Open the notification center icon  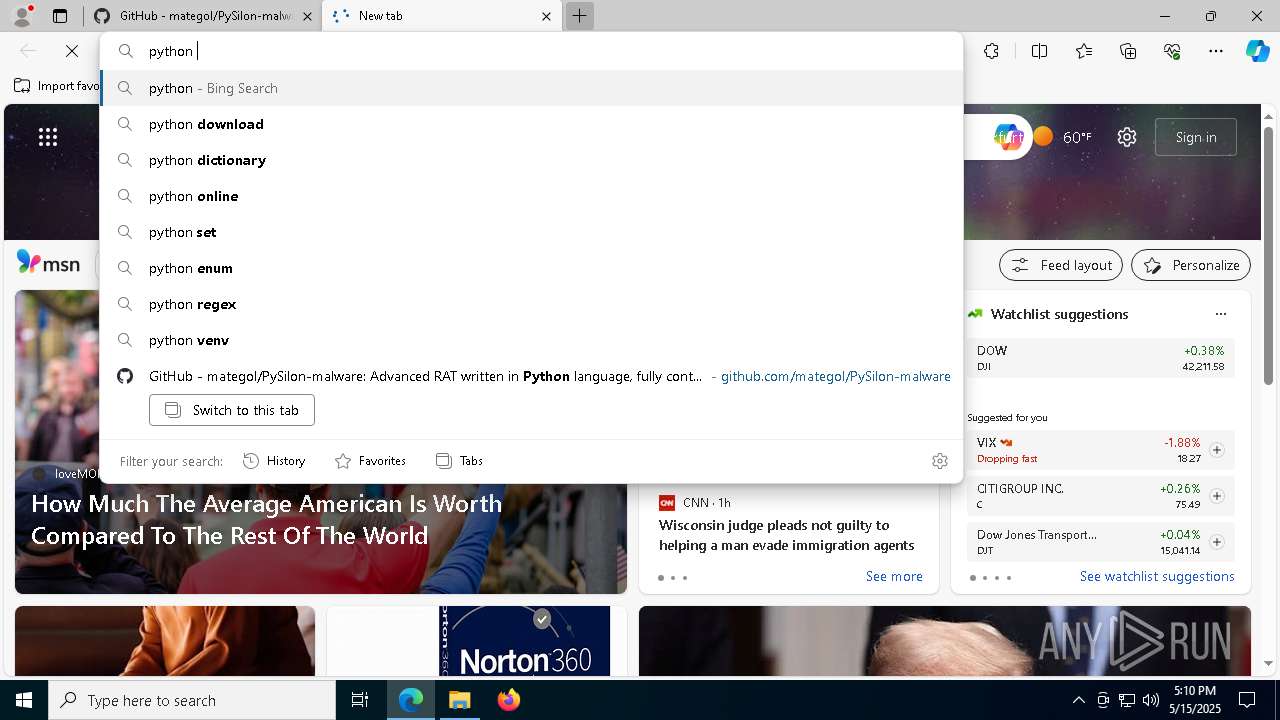(1247, 700)
